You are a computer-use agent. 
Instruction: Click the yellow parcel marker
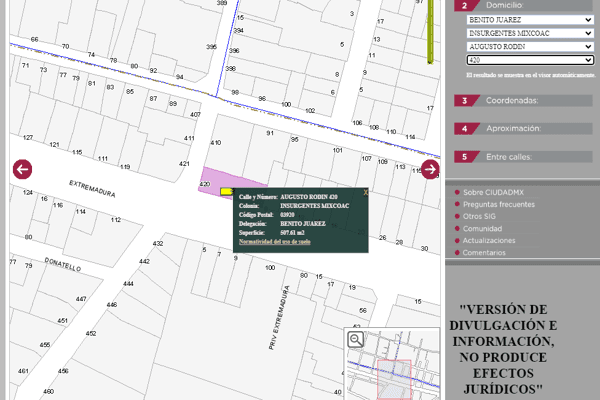tap(227, 191)
